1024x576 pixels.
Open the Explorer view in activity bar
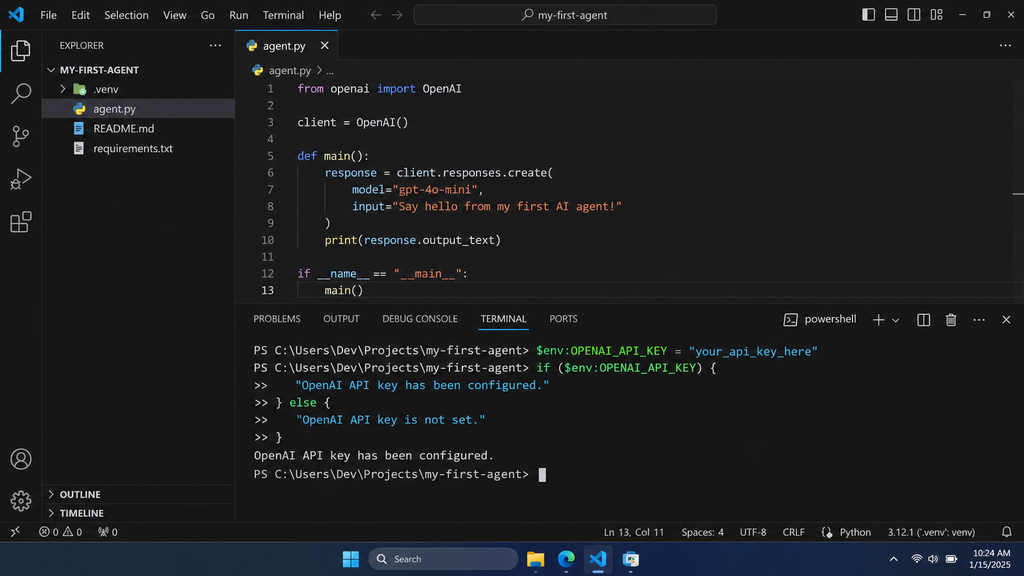click(x=20, y=50)
